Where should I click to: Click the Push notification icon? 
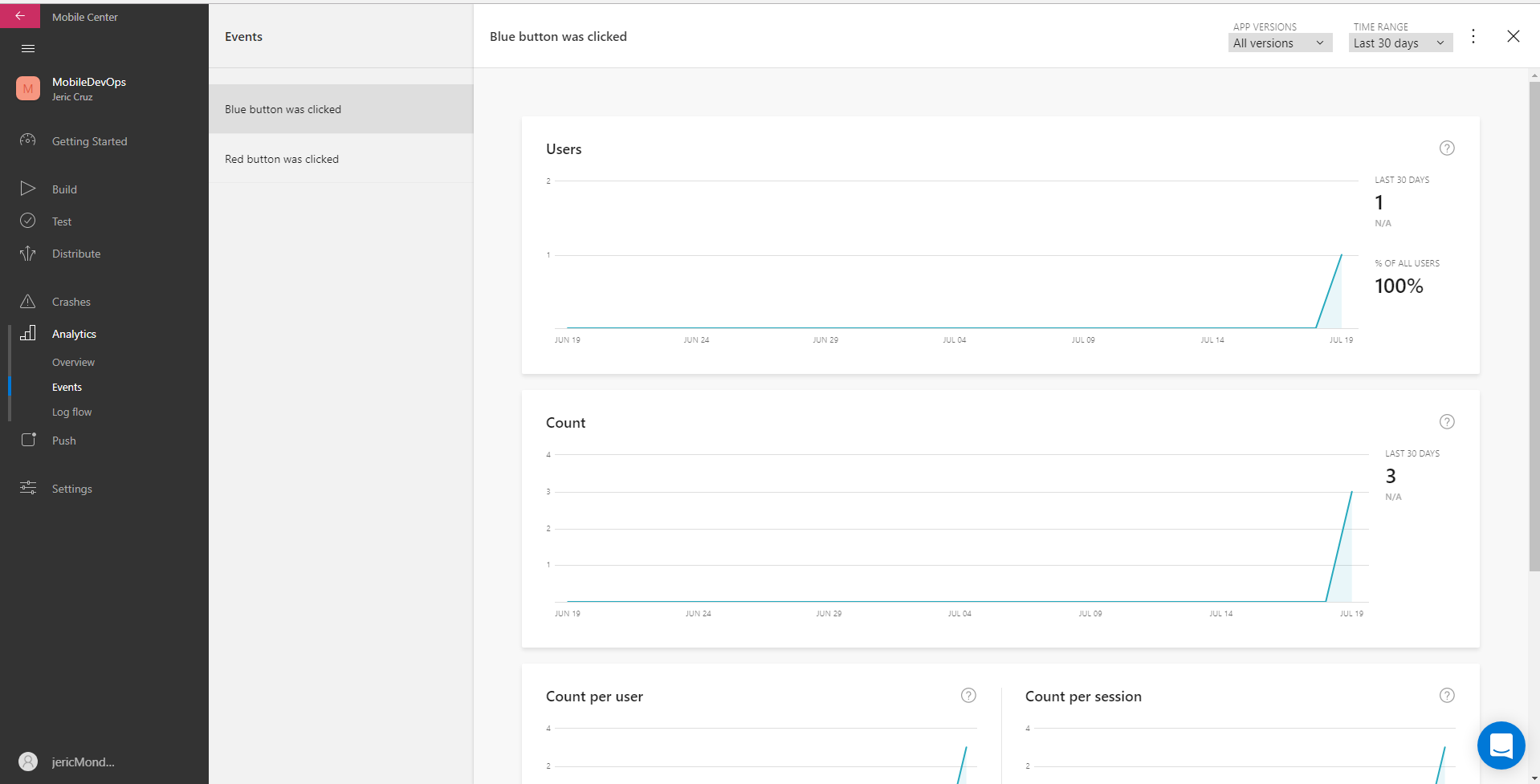tap(28, 440)
